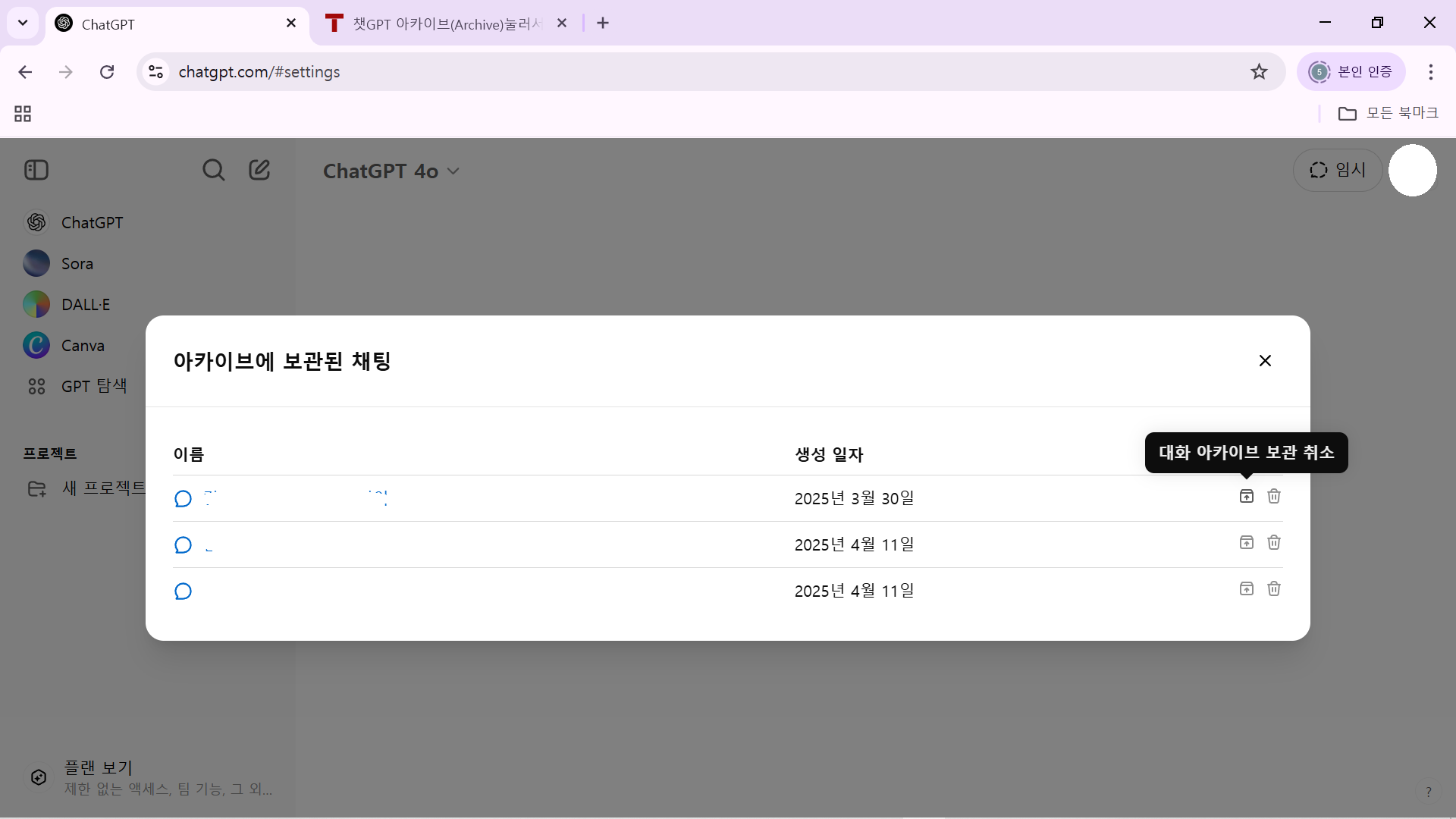Delete the last archived chat row
This screenshot has height=819, width=1456.
(1274, 589)
